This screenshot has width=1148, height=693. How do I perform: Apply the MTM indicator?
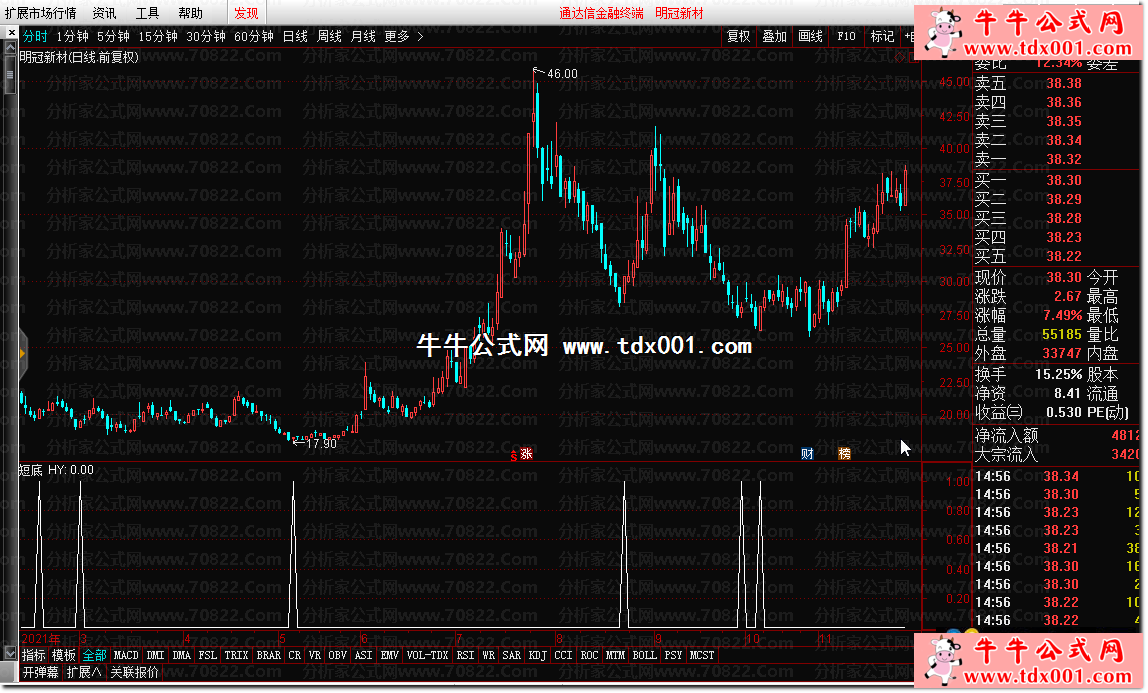(x=616, y=655)
